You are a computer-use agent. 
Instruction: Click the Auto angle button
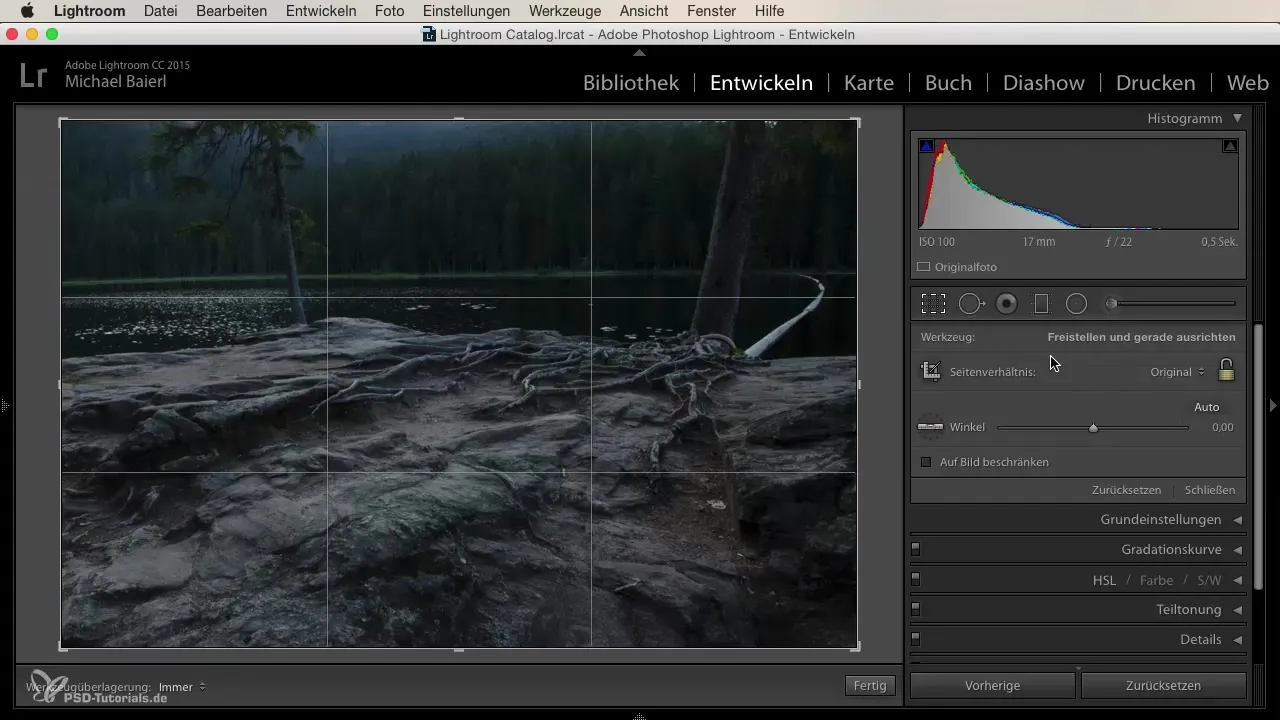(1206, 407)
